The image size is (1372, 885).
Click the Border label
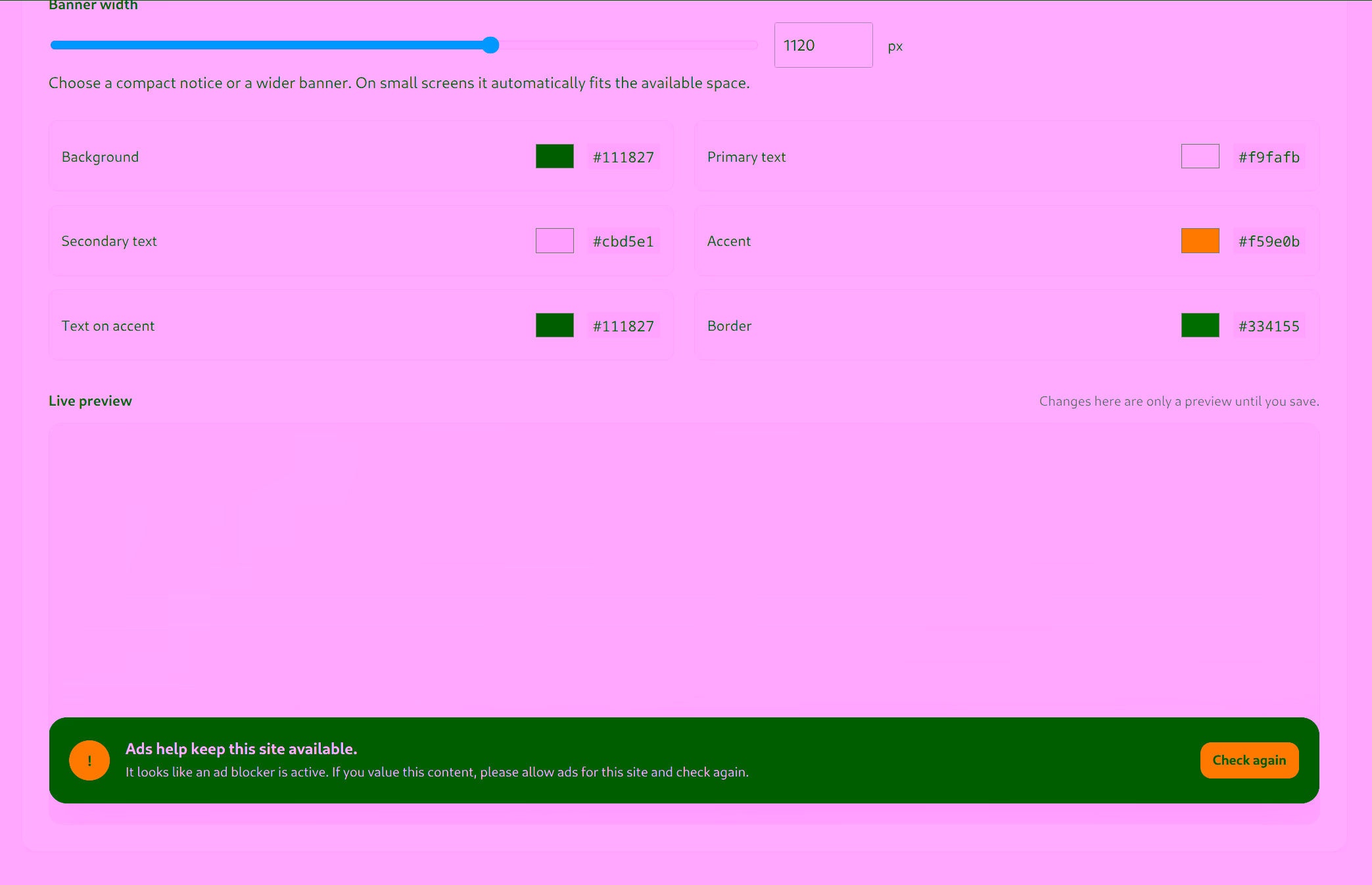(x=729, y=326)
